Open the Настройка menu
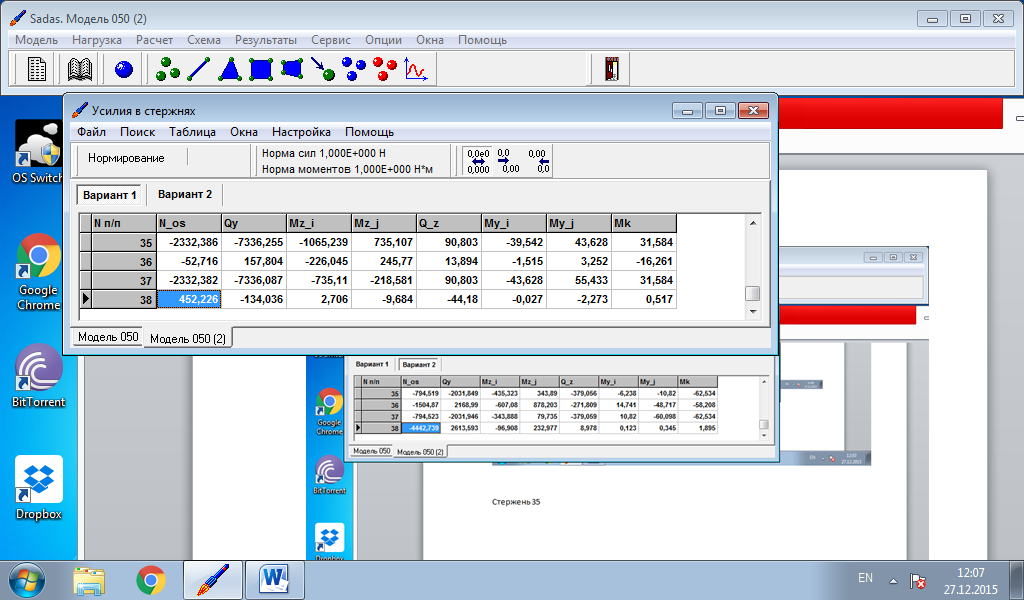The height and width of the screenshot is (600, 1024). tap(301, 132)
